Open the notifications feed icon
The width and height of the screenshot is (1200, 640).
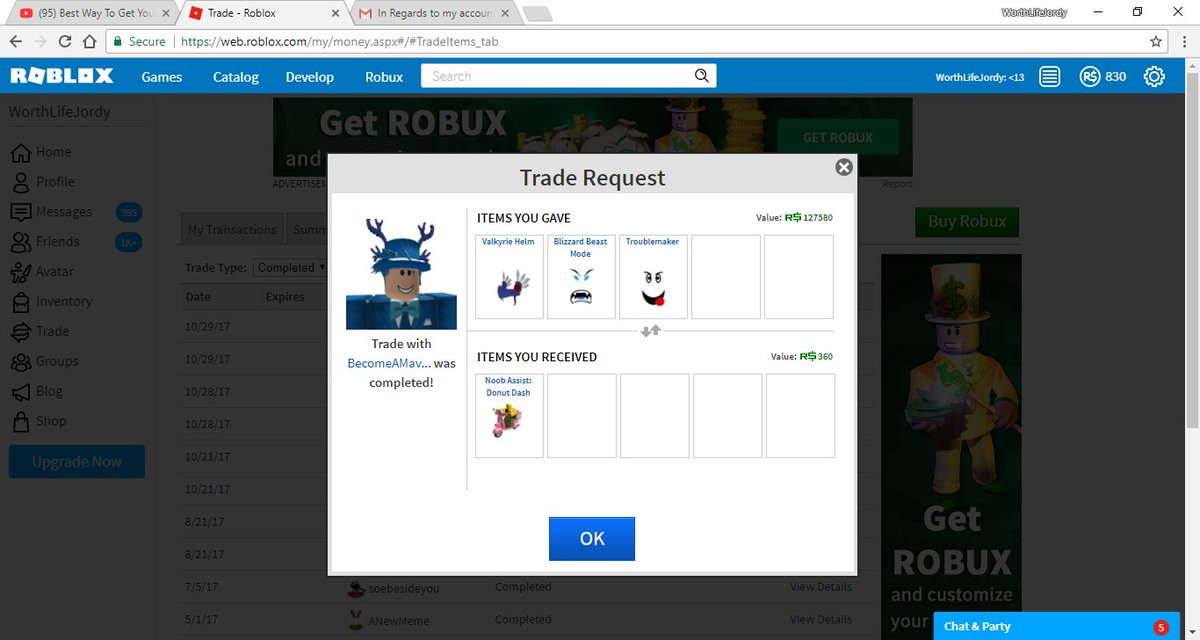click(x=1049, y=77)
